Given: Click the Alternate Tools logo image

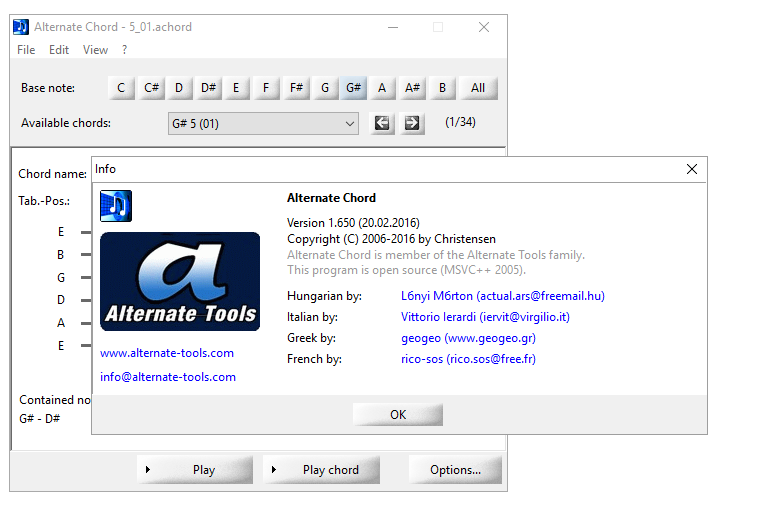Looking at the screenshot, I should click(x=180, y=281).
